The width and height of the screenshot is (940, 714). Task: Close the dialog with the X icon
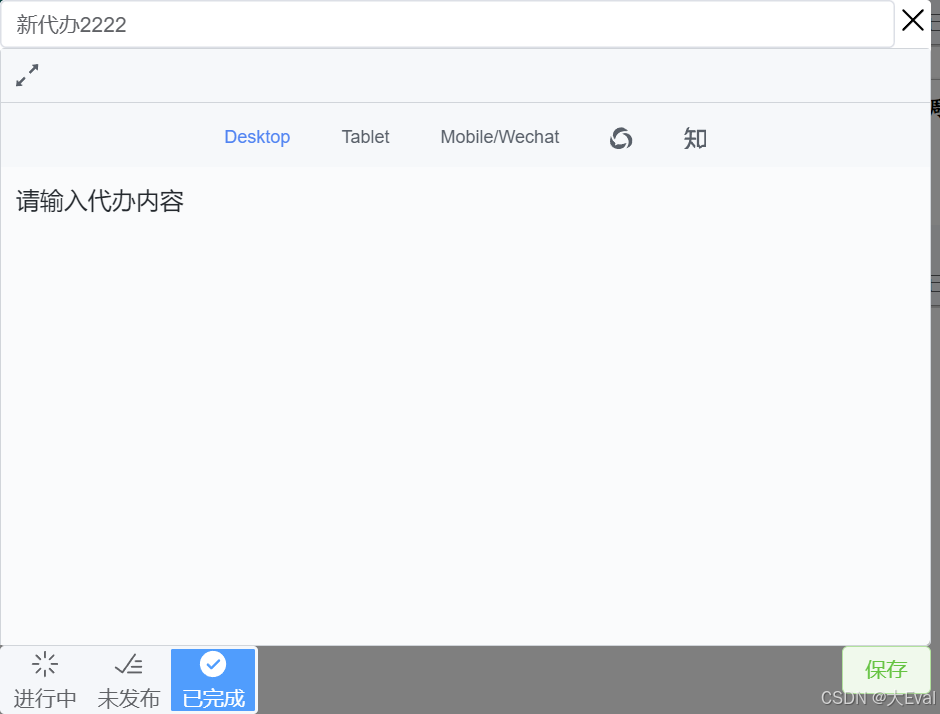[912, 20]
